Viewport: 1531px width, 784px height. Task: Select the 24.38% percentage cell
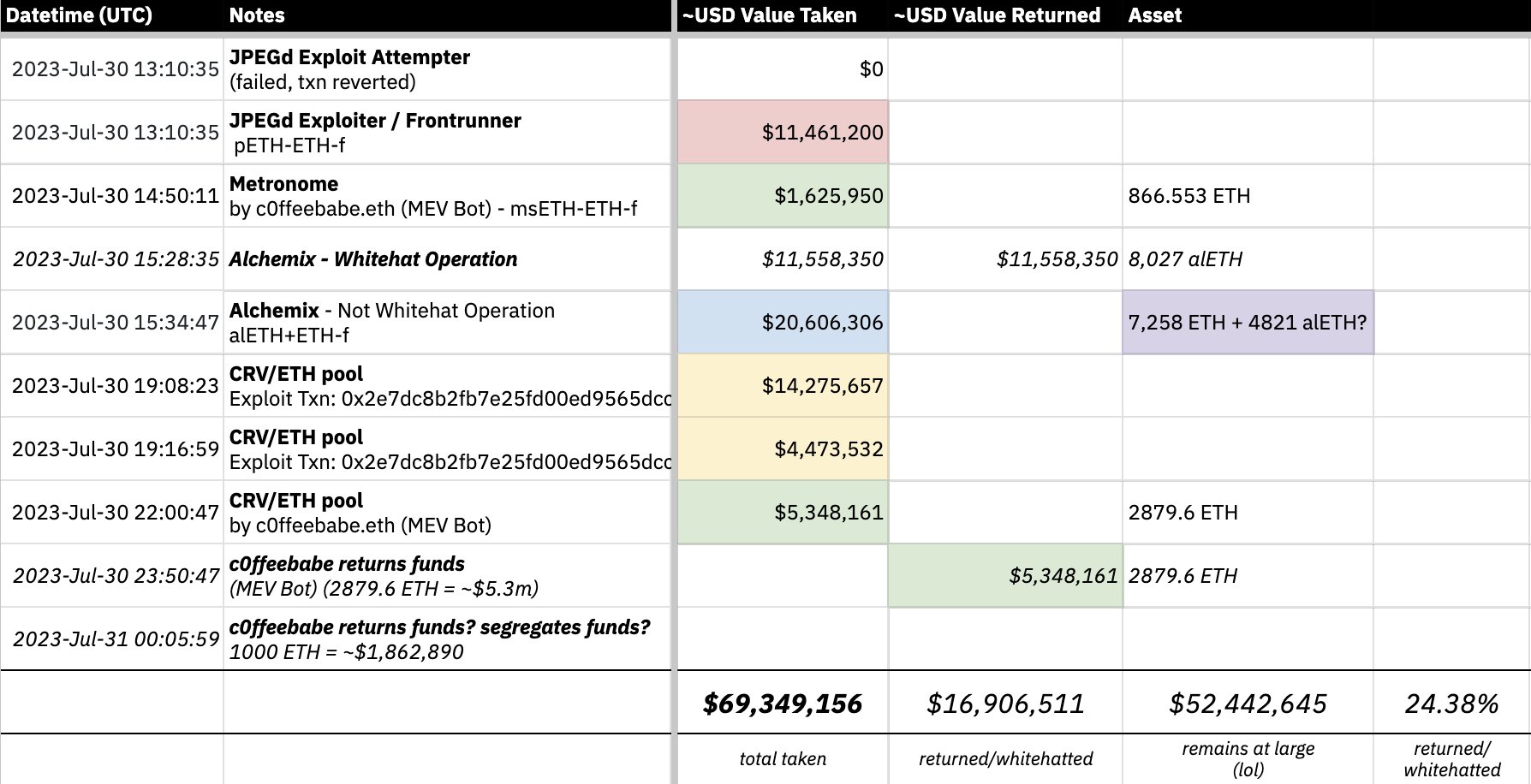1451,704
